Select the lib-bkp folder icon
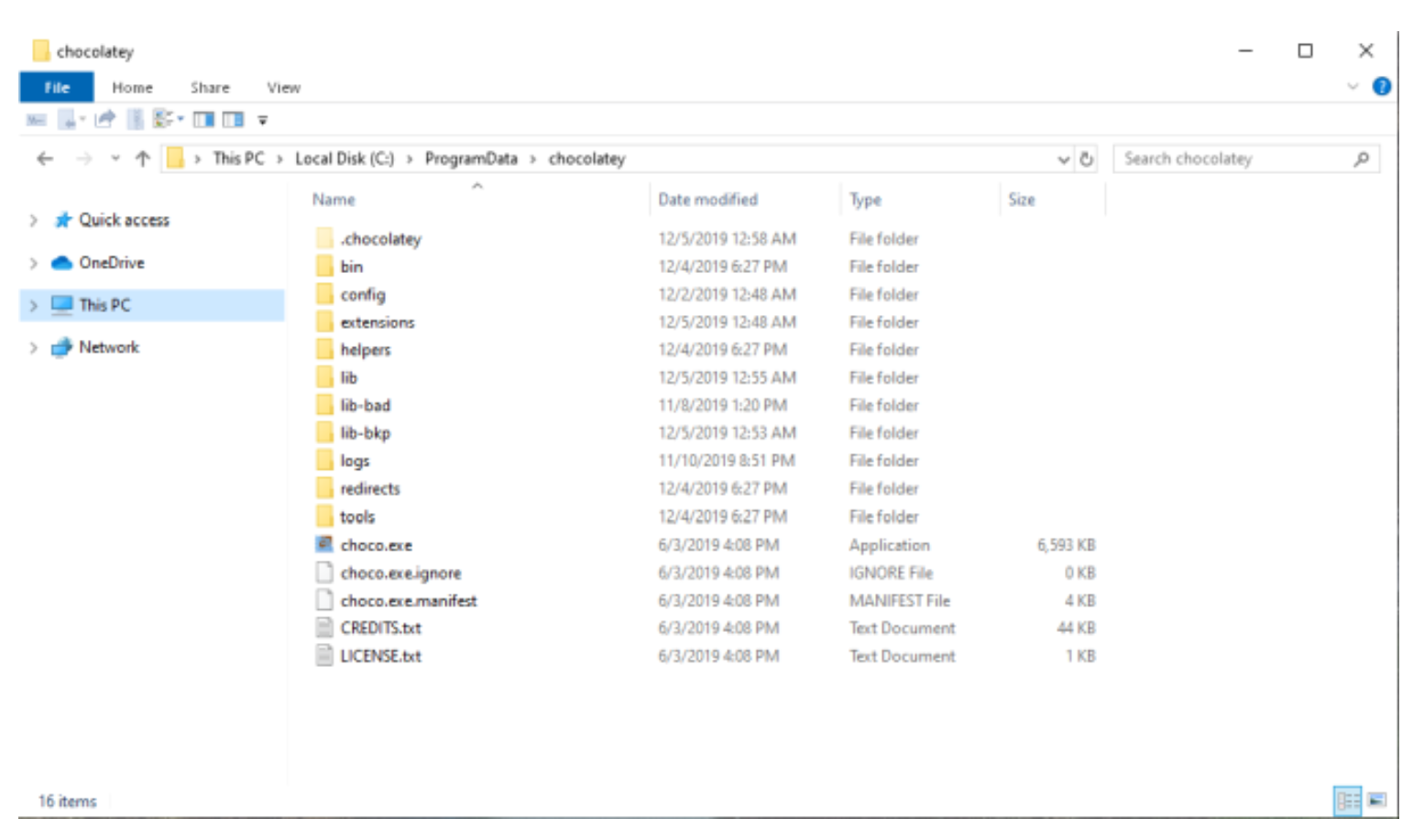The width and height of the screenshot is (1424, 840). (x=324, y=433)
